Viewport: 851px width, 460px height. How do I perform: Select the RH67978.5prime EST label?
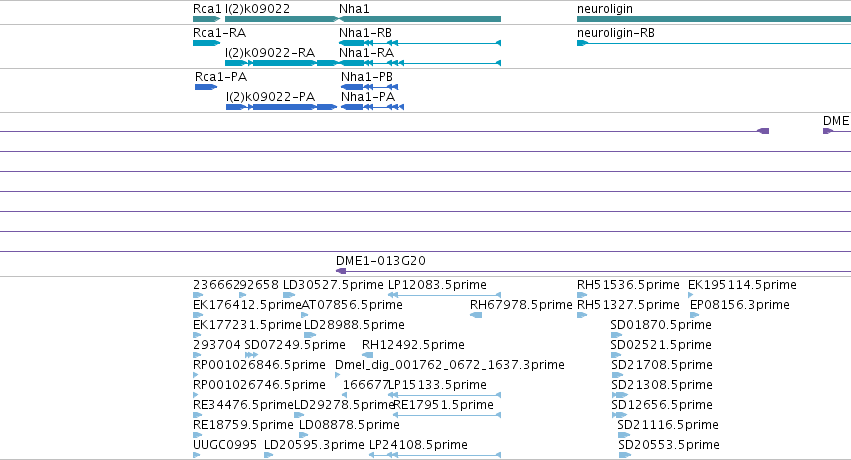pyautogui.click(x=521, y=305)
